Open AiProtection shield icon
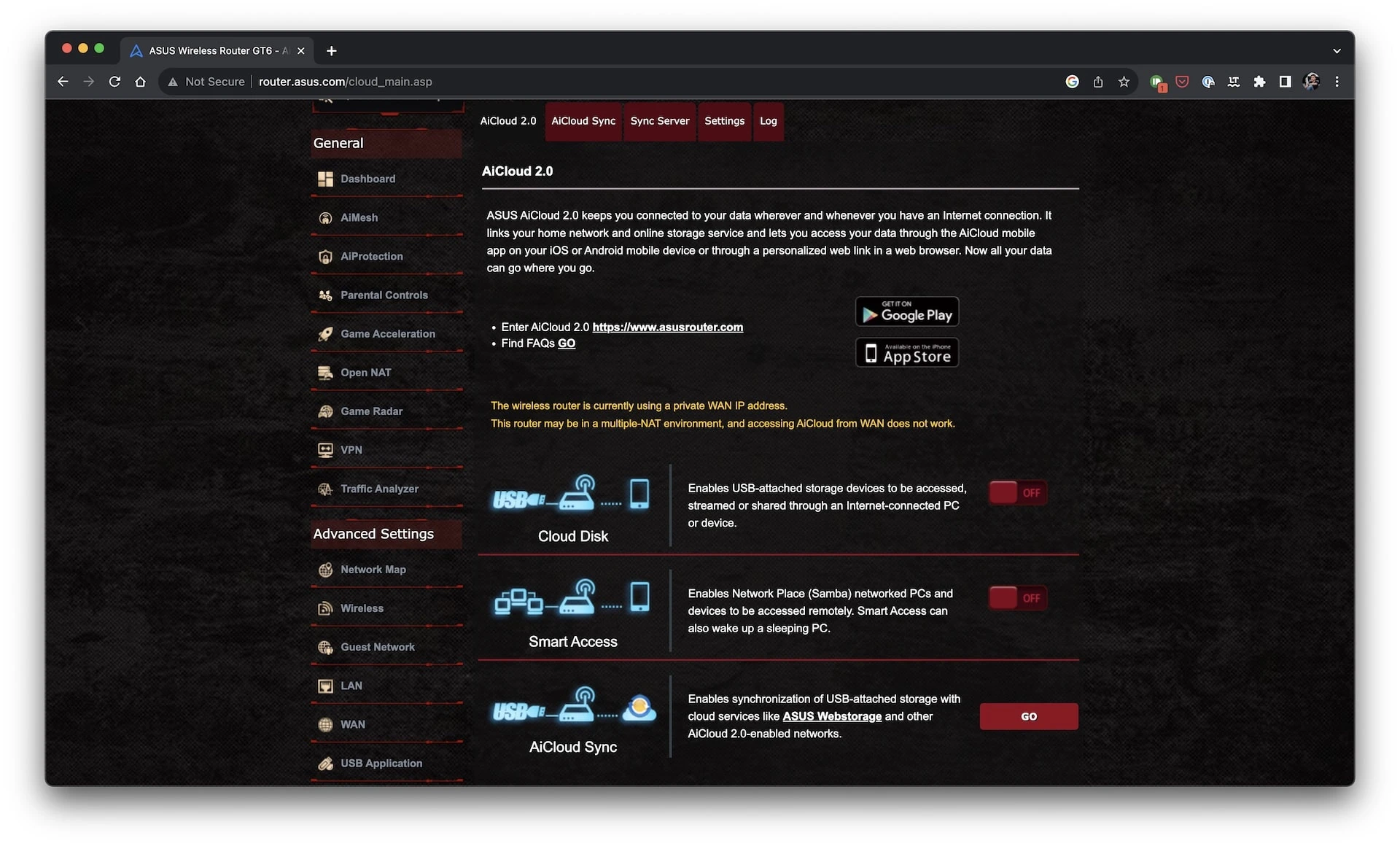The image size is (1400, 846). [x=325, y=256]
